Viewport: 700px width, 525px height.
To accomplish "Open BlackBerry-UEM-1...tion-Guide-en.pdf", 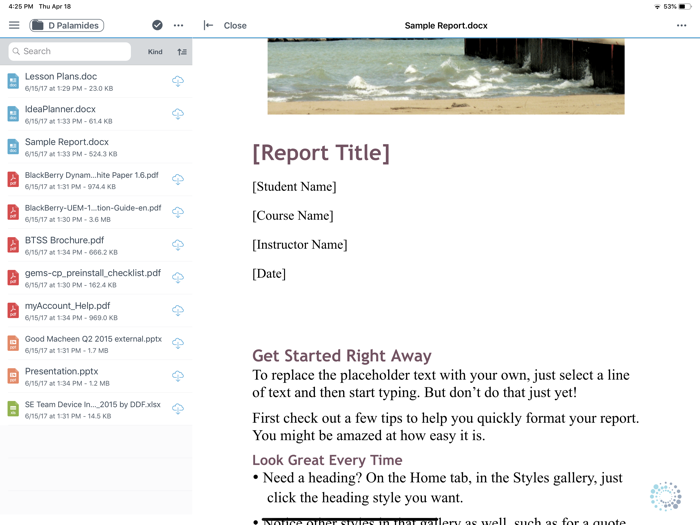I will (x=96, y=212).
